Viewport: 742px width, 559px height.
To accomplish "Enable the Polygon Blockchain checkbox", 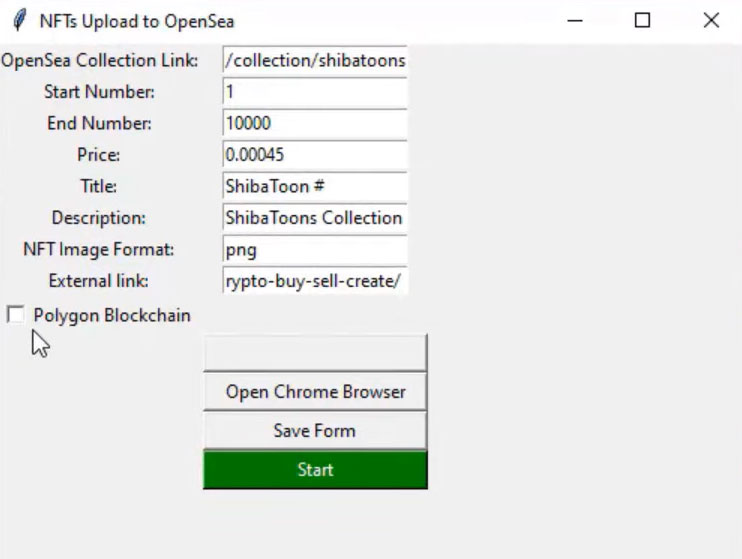I will (x=16, y=315).
